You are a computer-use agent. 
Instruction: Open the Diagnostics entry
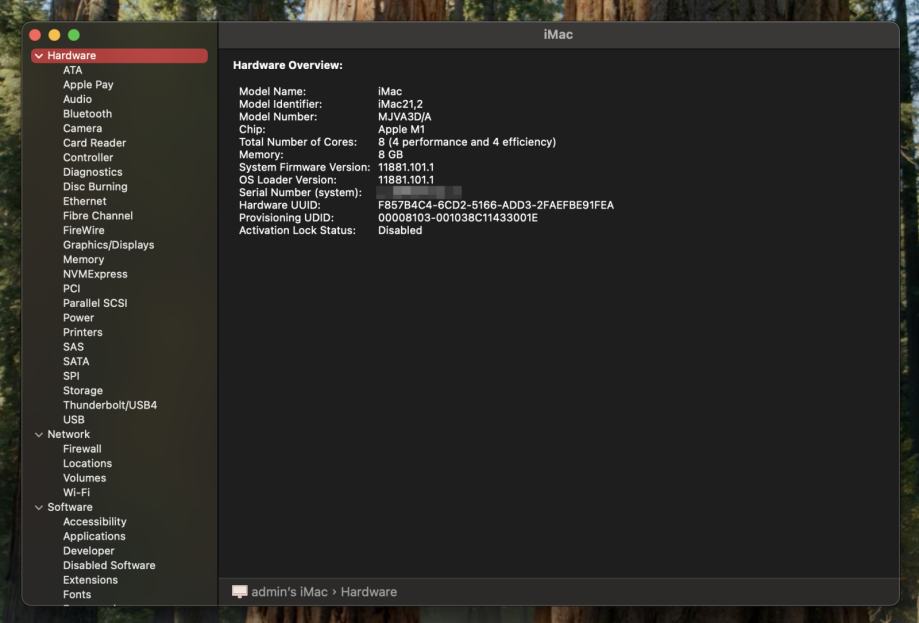[x=93, y=172]
